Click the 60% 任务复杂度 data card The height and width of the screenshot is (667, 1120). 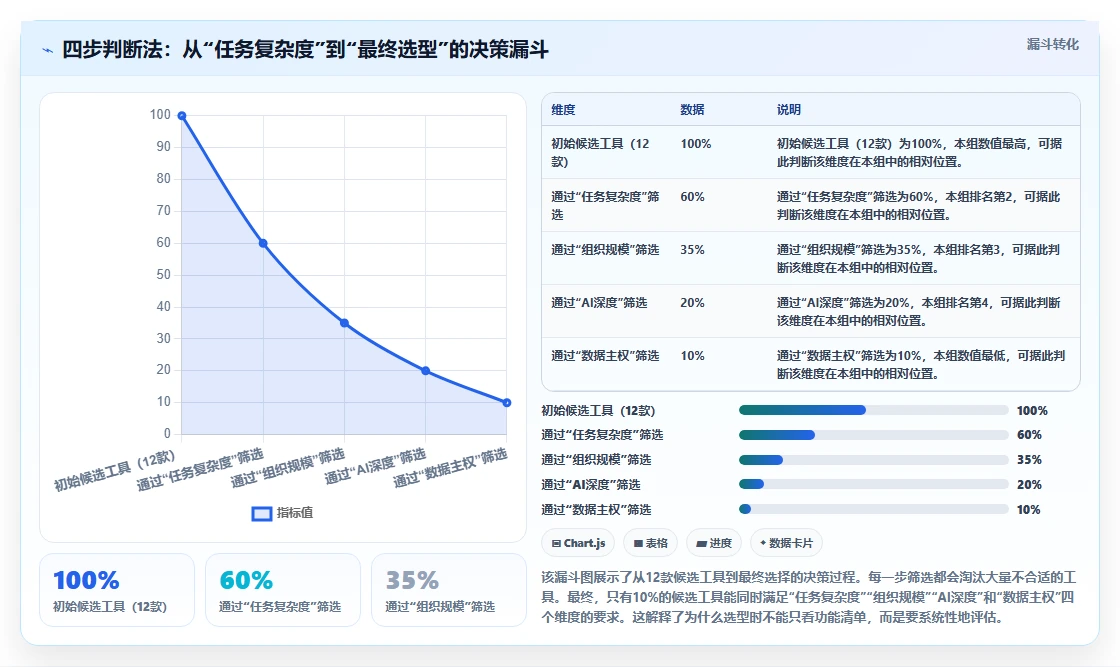point(283,590)
